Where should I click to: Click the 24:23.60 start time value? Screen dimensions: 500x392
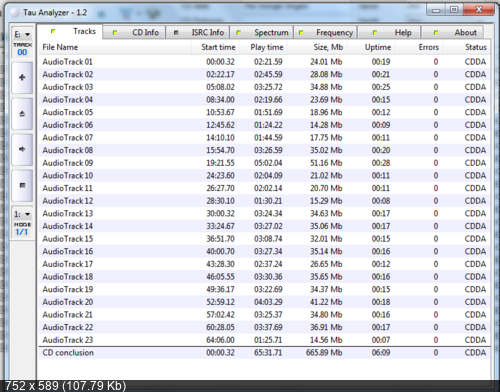(220, 176)
